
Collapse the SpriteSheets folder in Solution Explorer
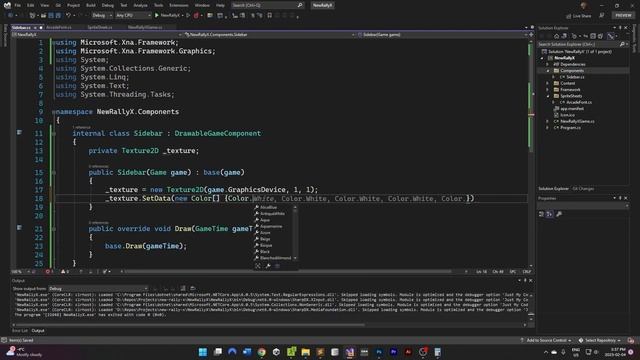point(548,96)
